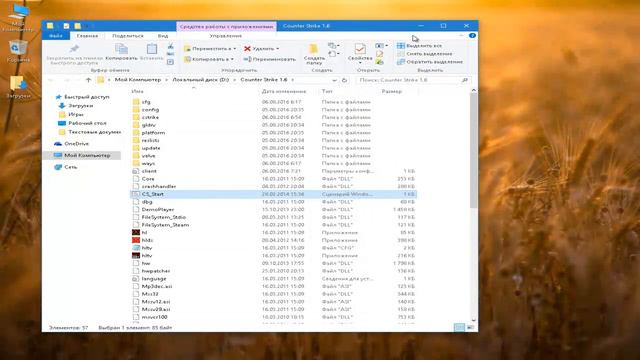Open the Копировать в (Copy to) dropdown
Viewport: 640px width, 360px height.
209,59
